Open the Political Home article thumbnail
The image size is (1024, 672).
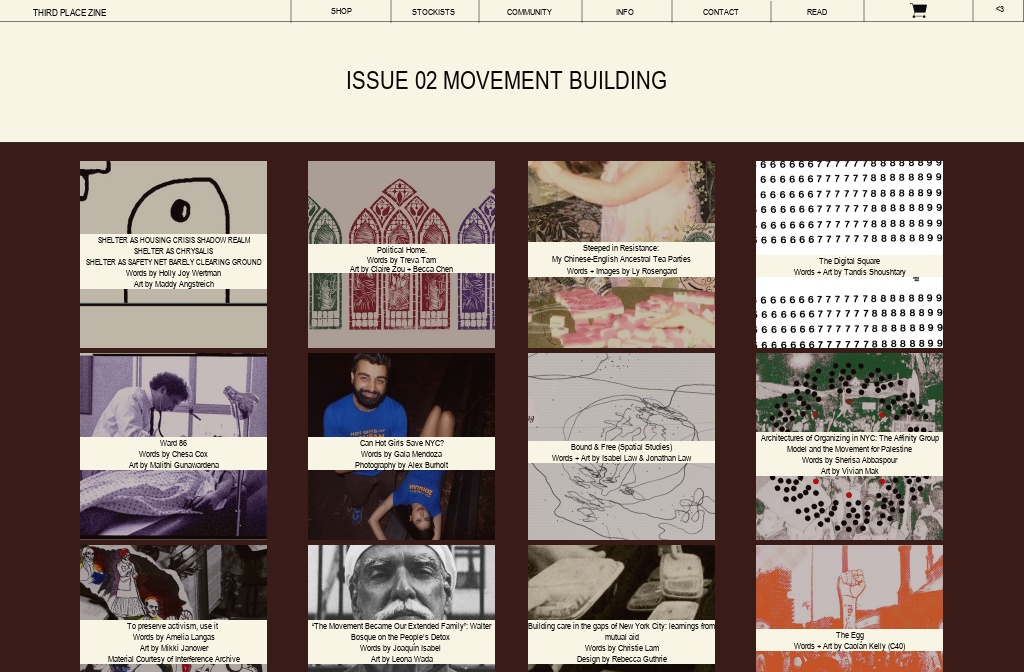tap(401, 255)
